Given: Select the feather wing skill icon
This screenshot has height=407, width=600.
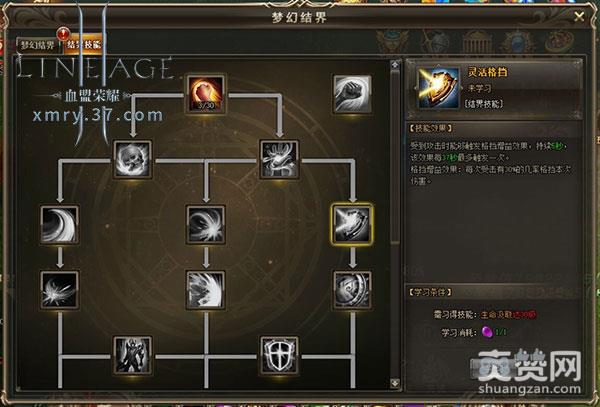Looking at the screenshot, I should tap(205, 290).
